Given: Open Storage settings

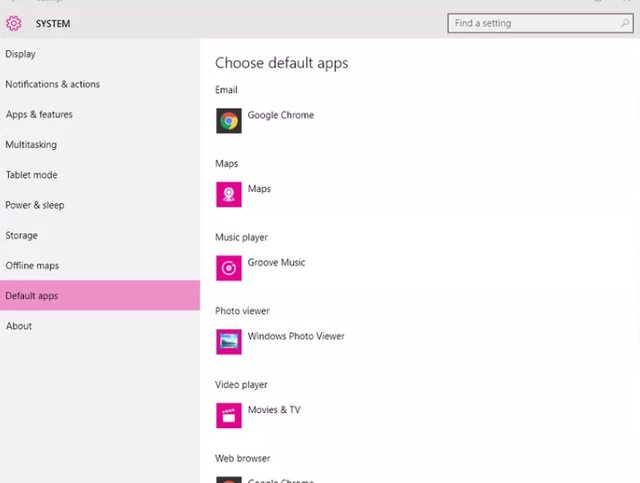Looking at the screenshot, I should pos(100,235).
